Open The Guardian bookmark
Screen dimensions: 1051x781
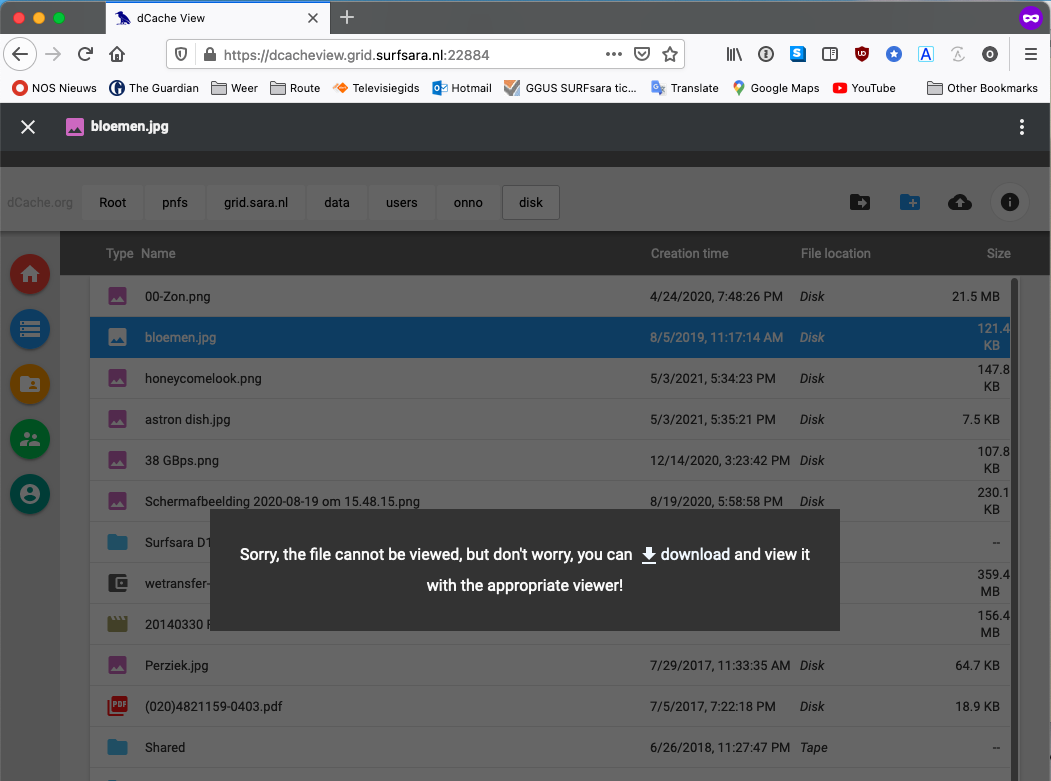(154, 88)
